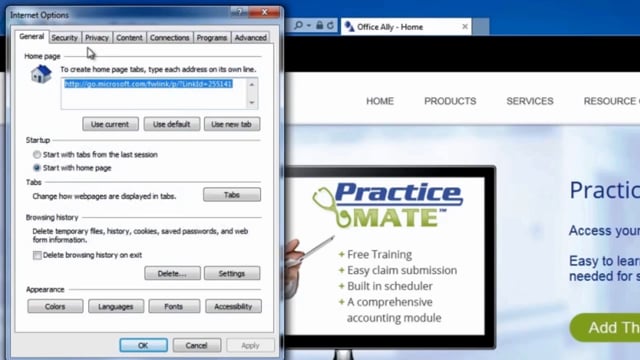This screenshot has width=640, height=360.
Task: Open the Internet Options help button
Action: 239,12
